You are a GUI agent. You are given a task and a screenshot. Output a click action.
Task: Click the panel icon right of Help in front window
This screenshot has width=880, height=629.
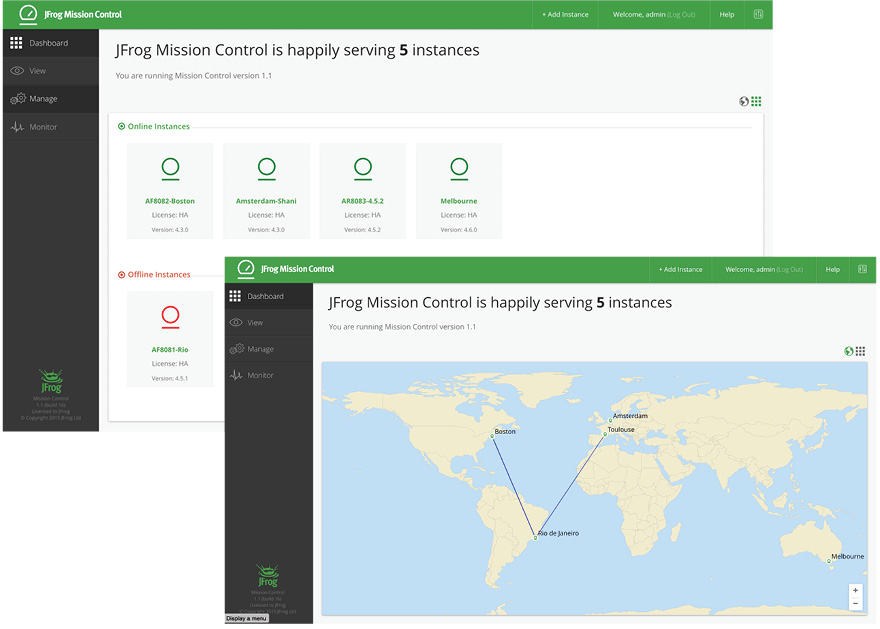click(x=863, y=269)
